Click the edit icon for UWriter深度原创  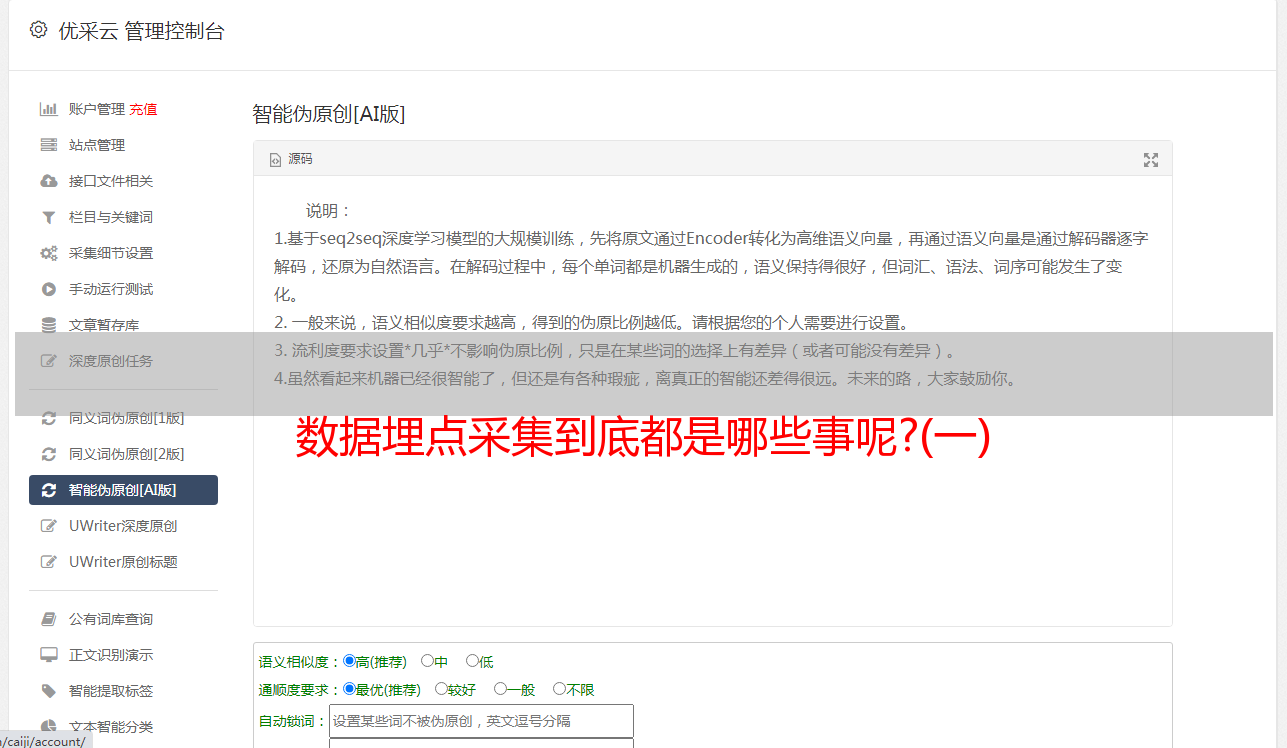pyautogui.click(x=48, y=526)
